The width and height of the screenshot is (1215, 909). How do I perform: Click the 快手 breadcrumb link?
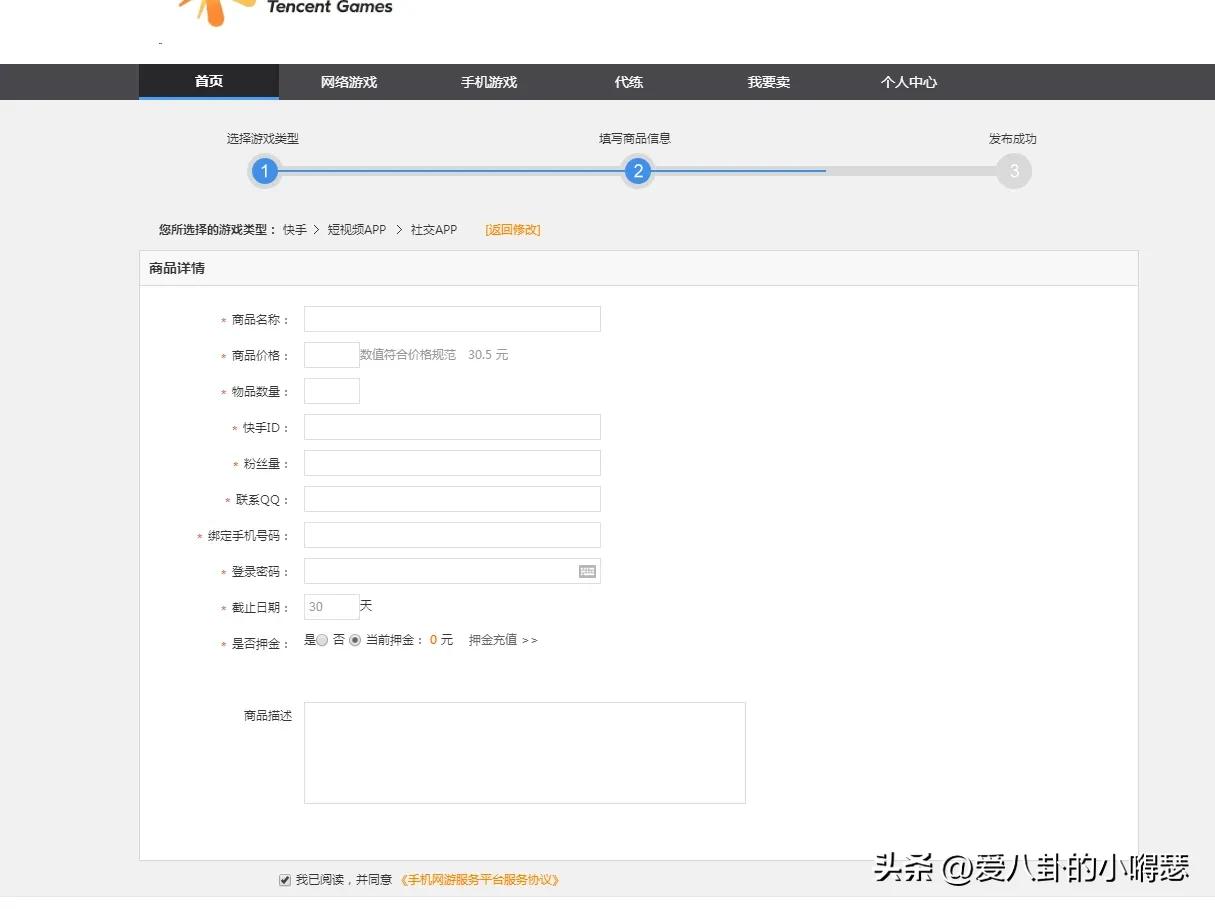[x=294, y=229]
